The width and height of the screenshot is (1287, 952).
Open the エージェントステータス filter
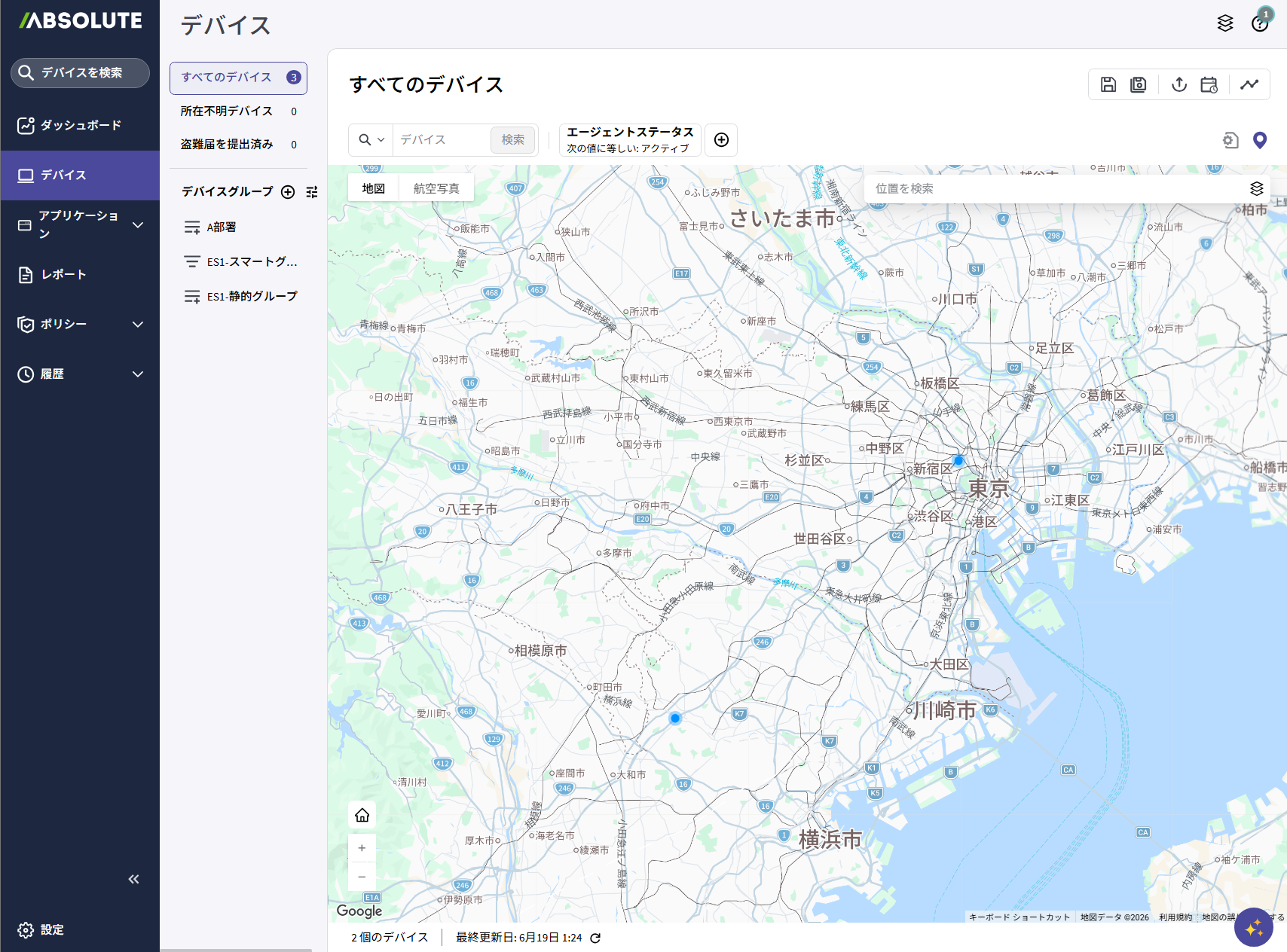point(630,140)
